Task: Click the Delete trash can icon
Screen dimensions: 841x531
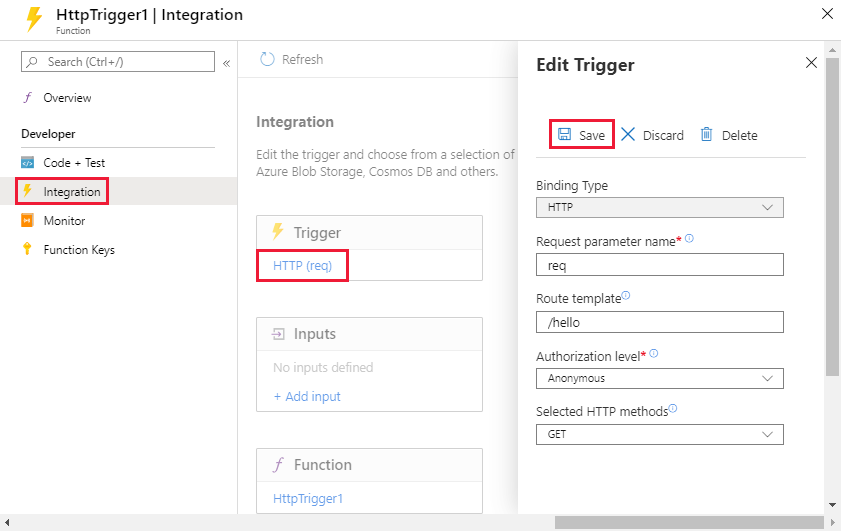Action: pos(706,134)
